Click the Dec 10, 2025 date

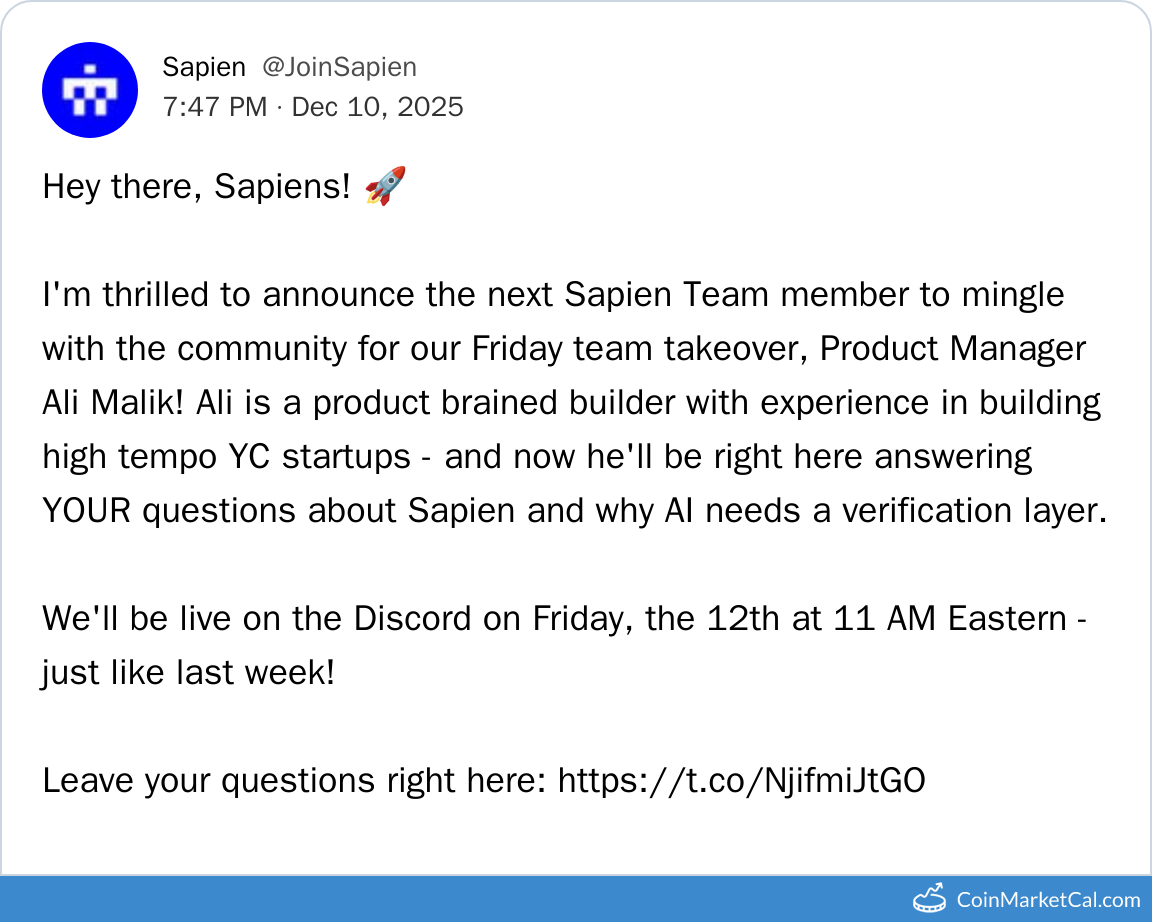pos(377,107)
